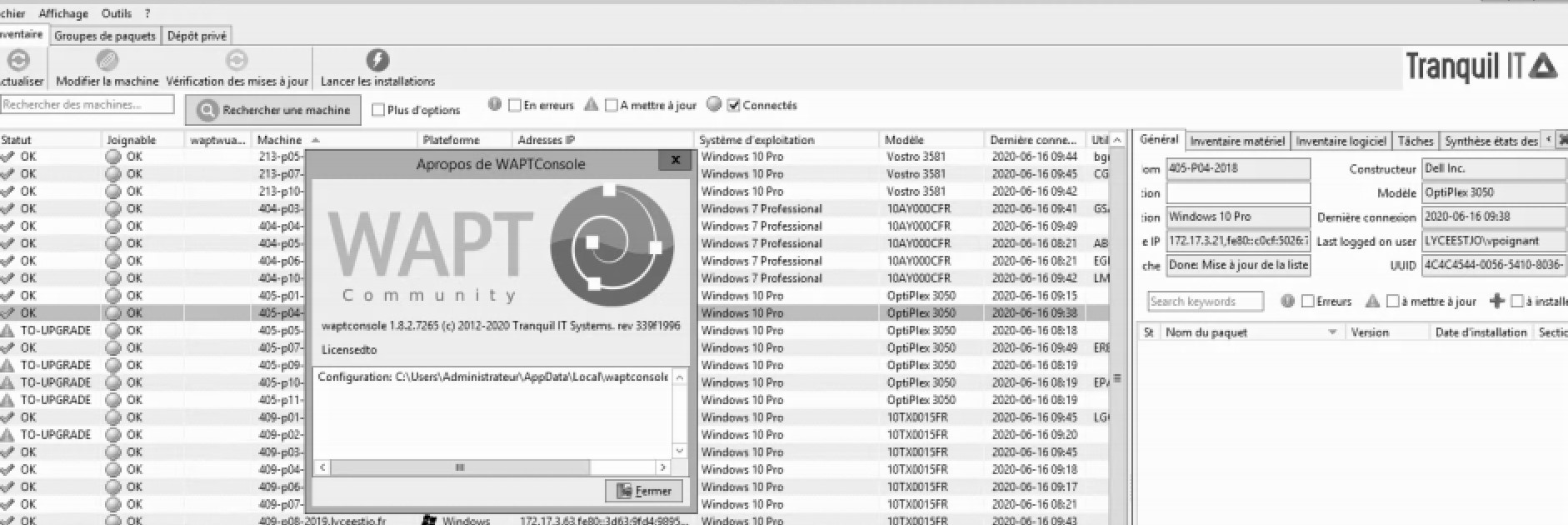Enable the Plus d'options checkbox
The height and width of the screenshot is (525, 1568).
378,110
